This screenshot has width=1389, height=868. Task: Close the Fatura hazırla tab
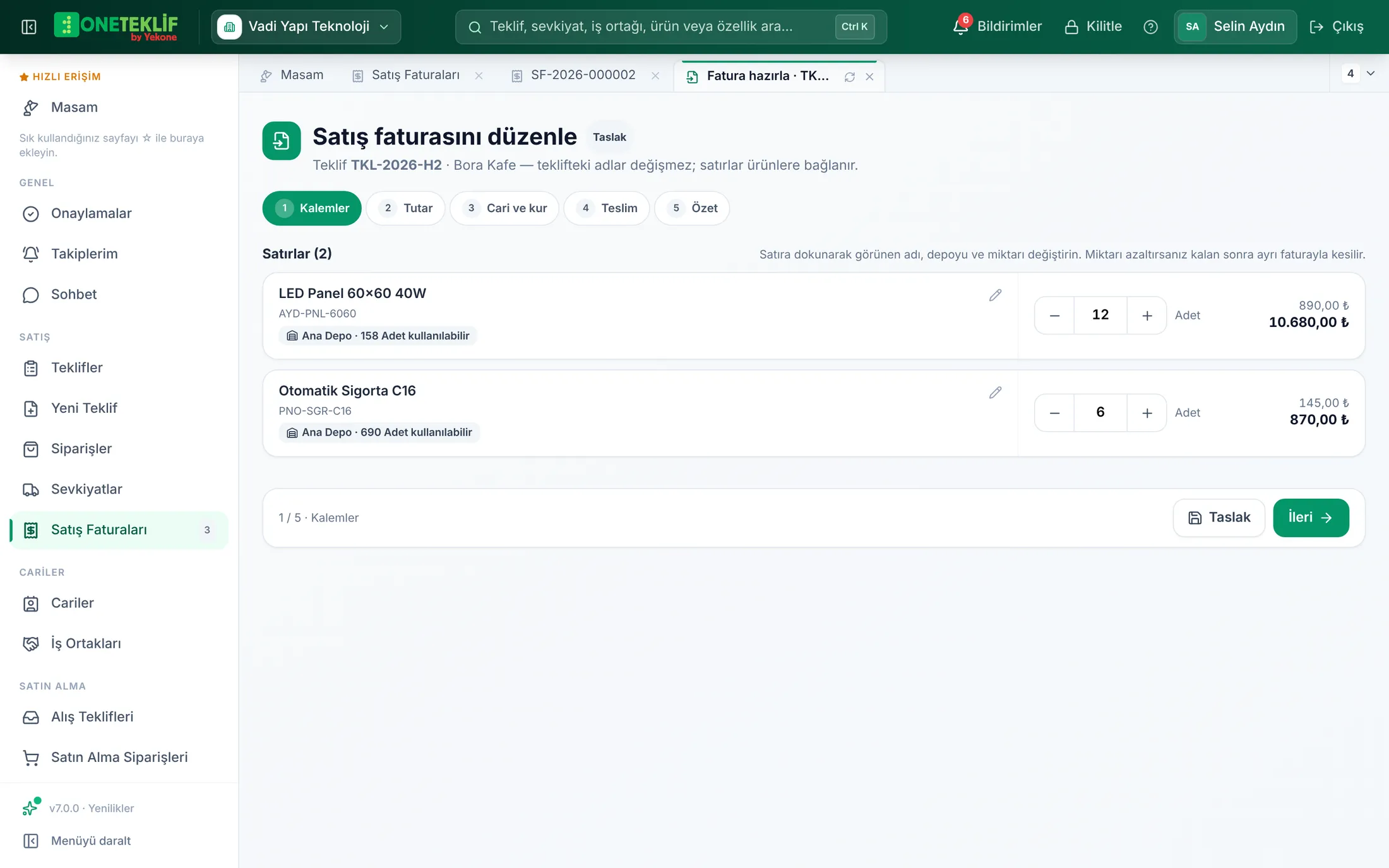869,76
